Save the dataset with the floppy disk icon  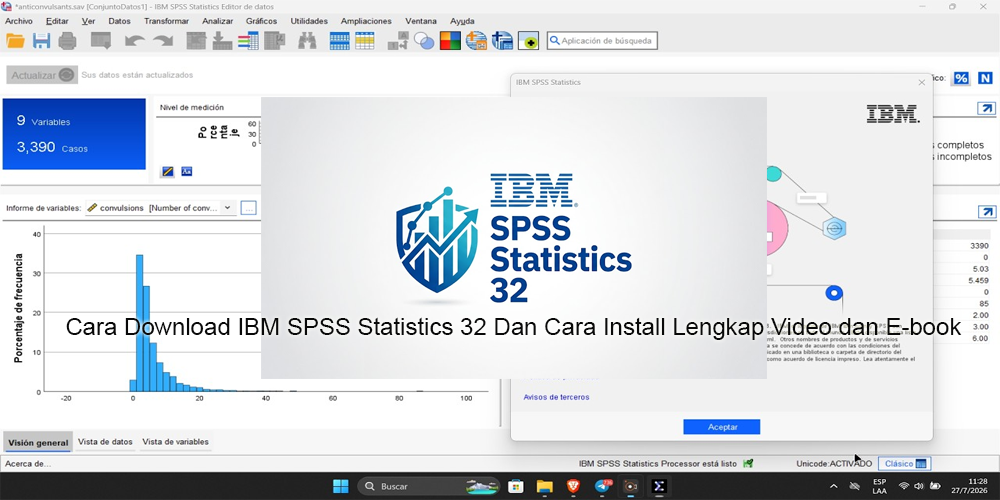click(41, 41)
